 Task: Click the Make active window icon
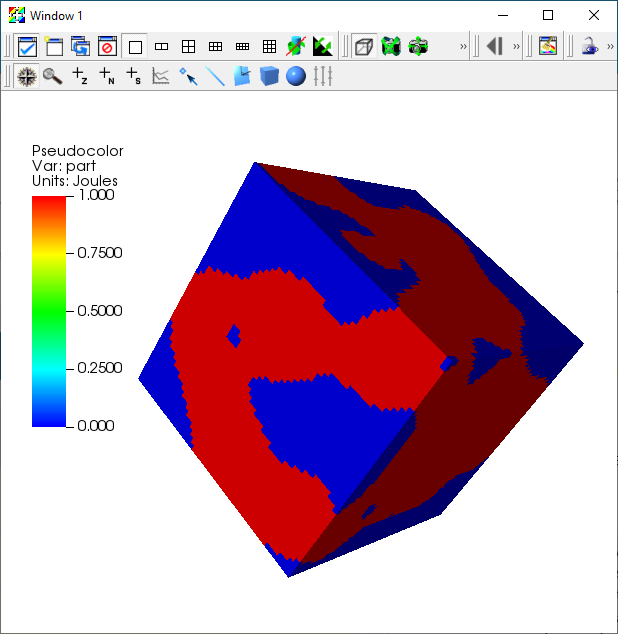pyautogui.click(x=27, y=46)
